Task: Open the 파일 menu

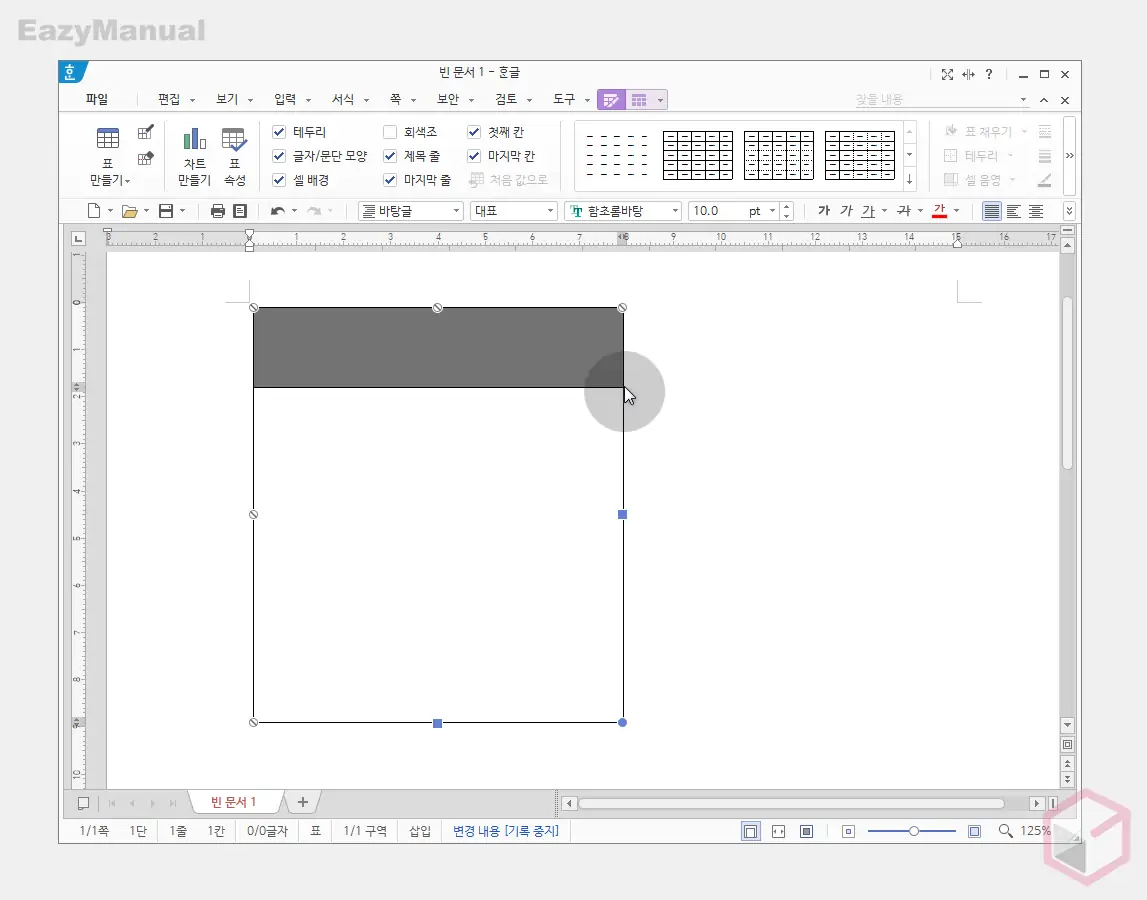Action: [x=97, y=99]
